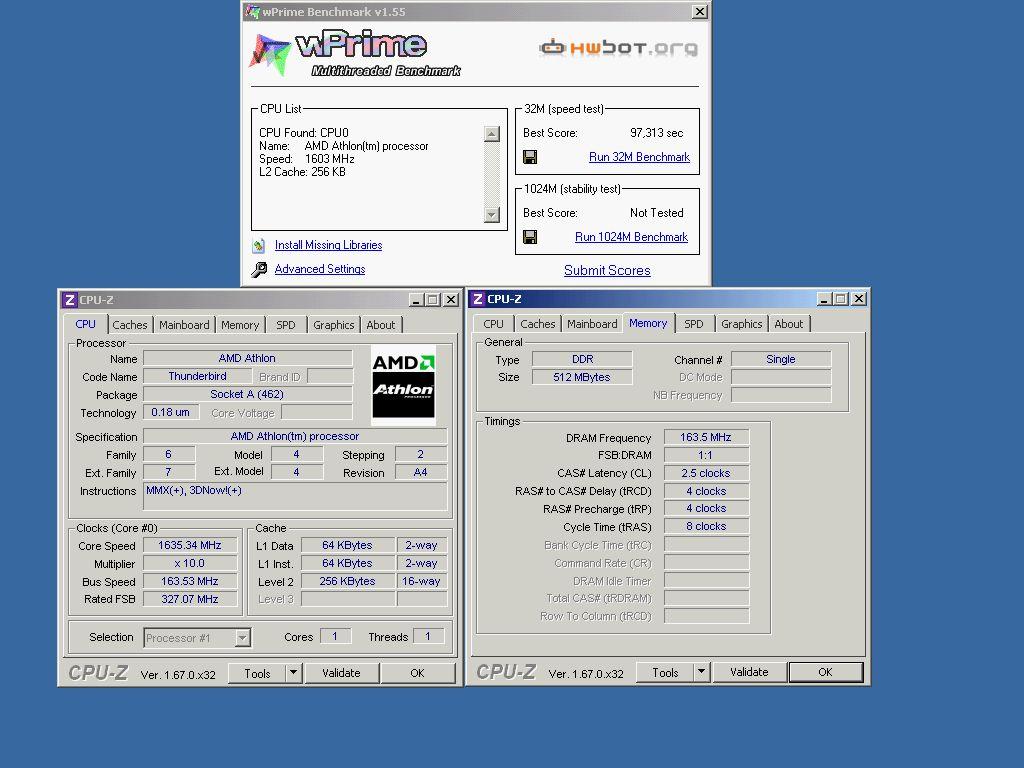Open Tools dropdown arrow in right CPU-Z
The height and width of the screenshot is (768, 1024).
701,672
